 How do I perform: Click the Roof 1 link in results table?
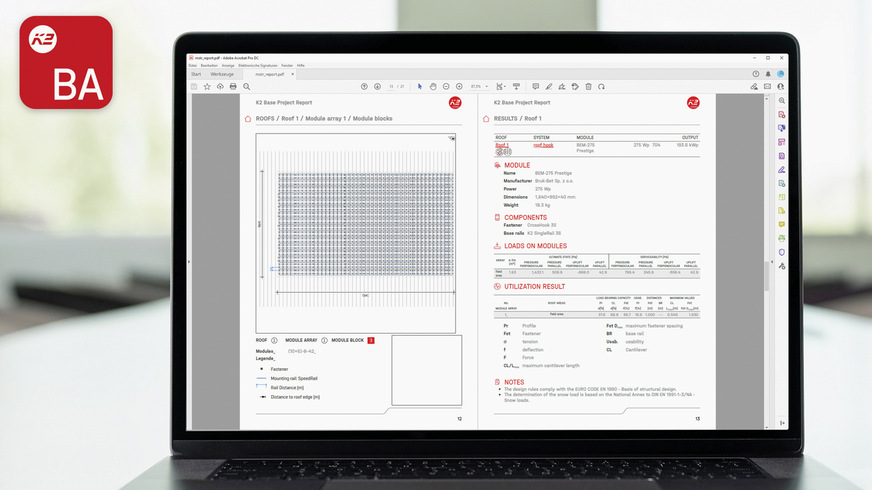tap(502, 145)
